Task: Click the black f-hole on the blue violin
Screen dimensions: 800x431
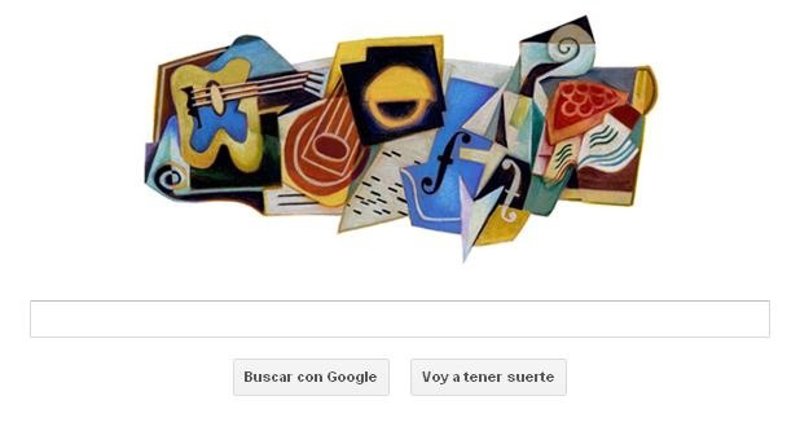Action: [445, 162]
